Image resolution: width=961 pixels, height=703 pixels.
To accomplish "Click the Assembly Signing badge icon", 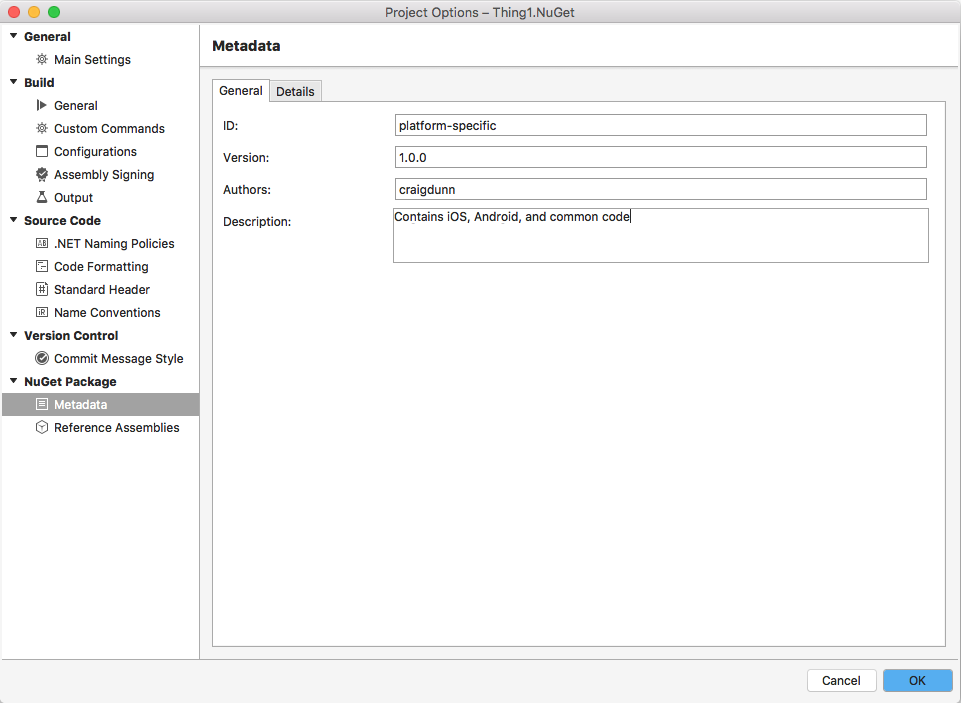I will point(42,175).
